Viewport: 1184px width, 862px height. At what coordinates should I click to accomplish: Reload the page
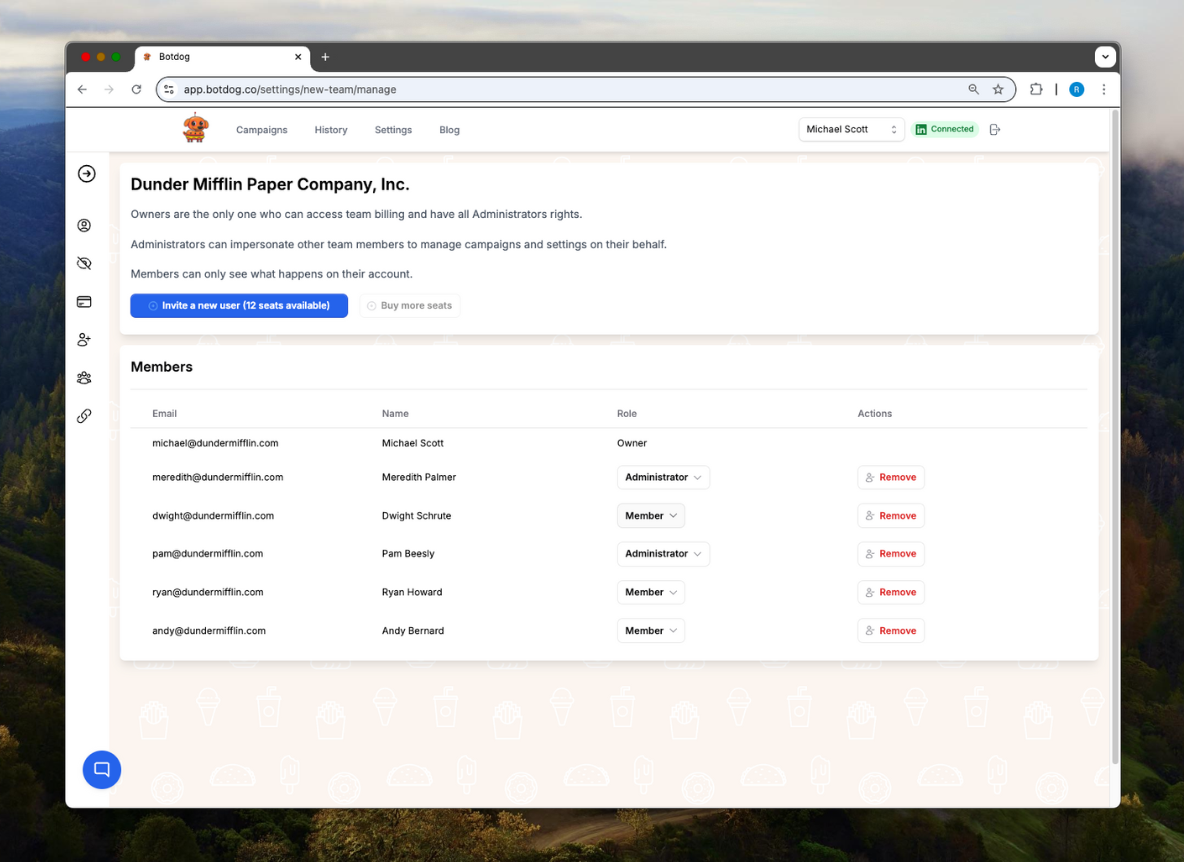tap(137, 89)
